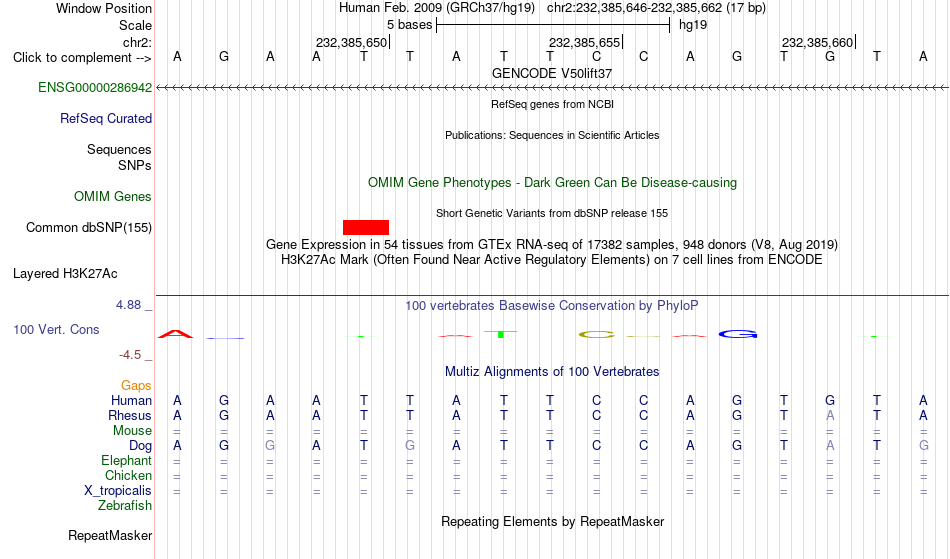Open the 100 Vert. Cons track label
This screenshot has height=559, width=950.
[56, 329]
